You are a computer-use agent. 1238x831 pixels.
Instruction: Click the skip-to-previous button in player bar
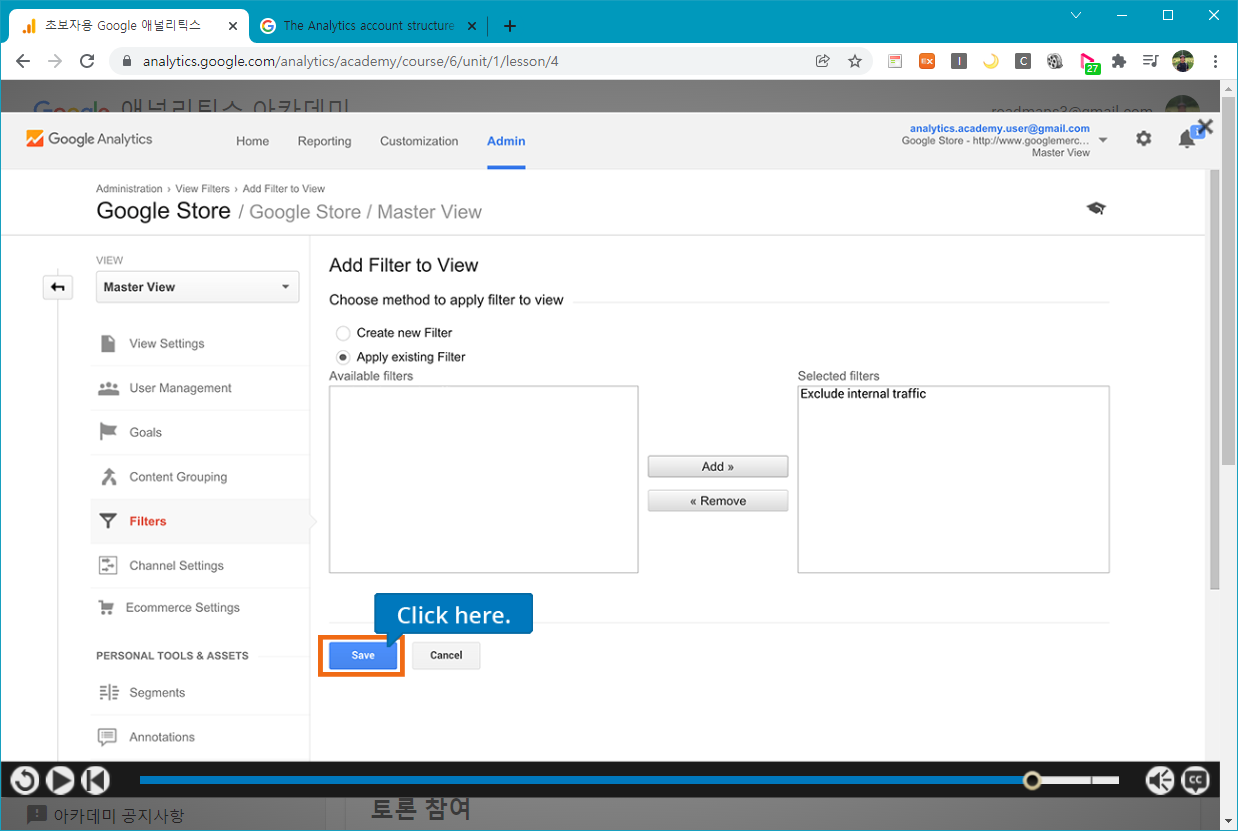[x=94, y=780]
